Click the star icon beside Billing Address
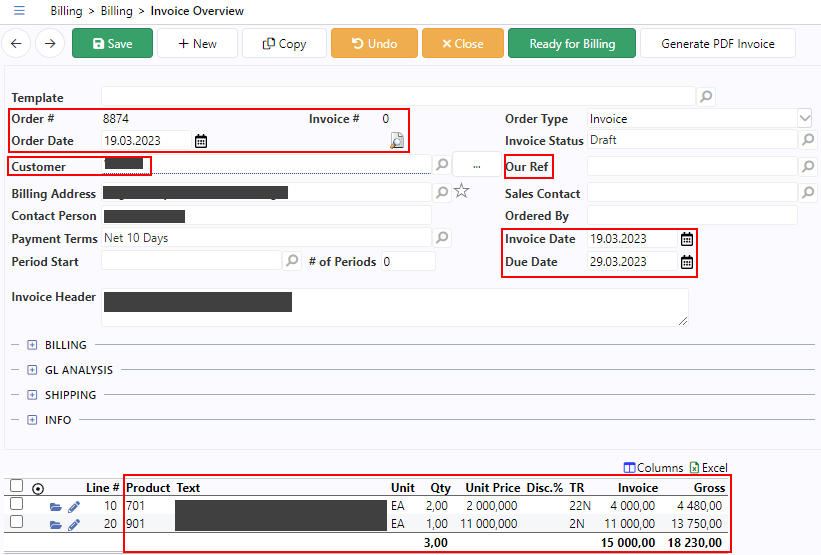The image size is (821, 555). point(461,192)
